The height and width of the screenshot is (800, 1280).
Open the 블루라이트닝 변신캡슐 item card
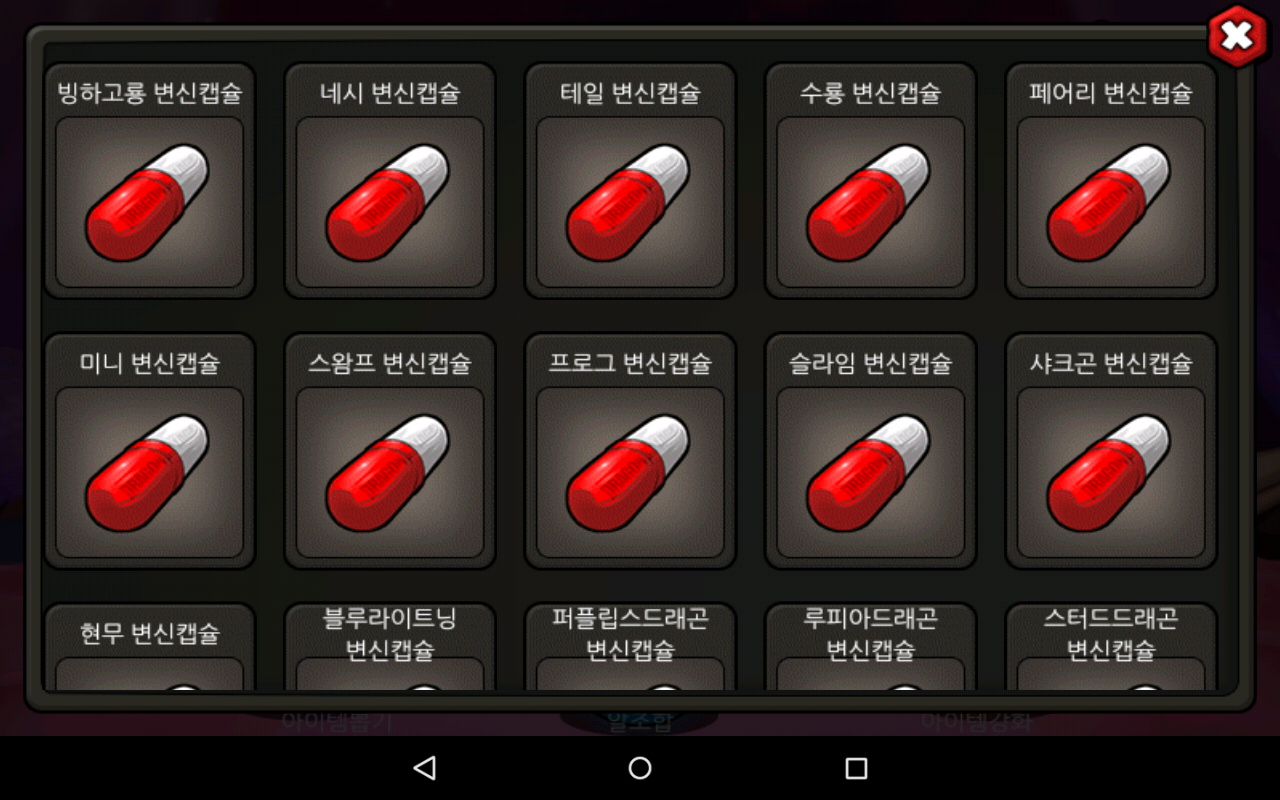[x=390, y=647]
